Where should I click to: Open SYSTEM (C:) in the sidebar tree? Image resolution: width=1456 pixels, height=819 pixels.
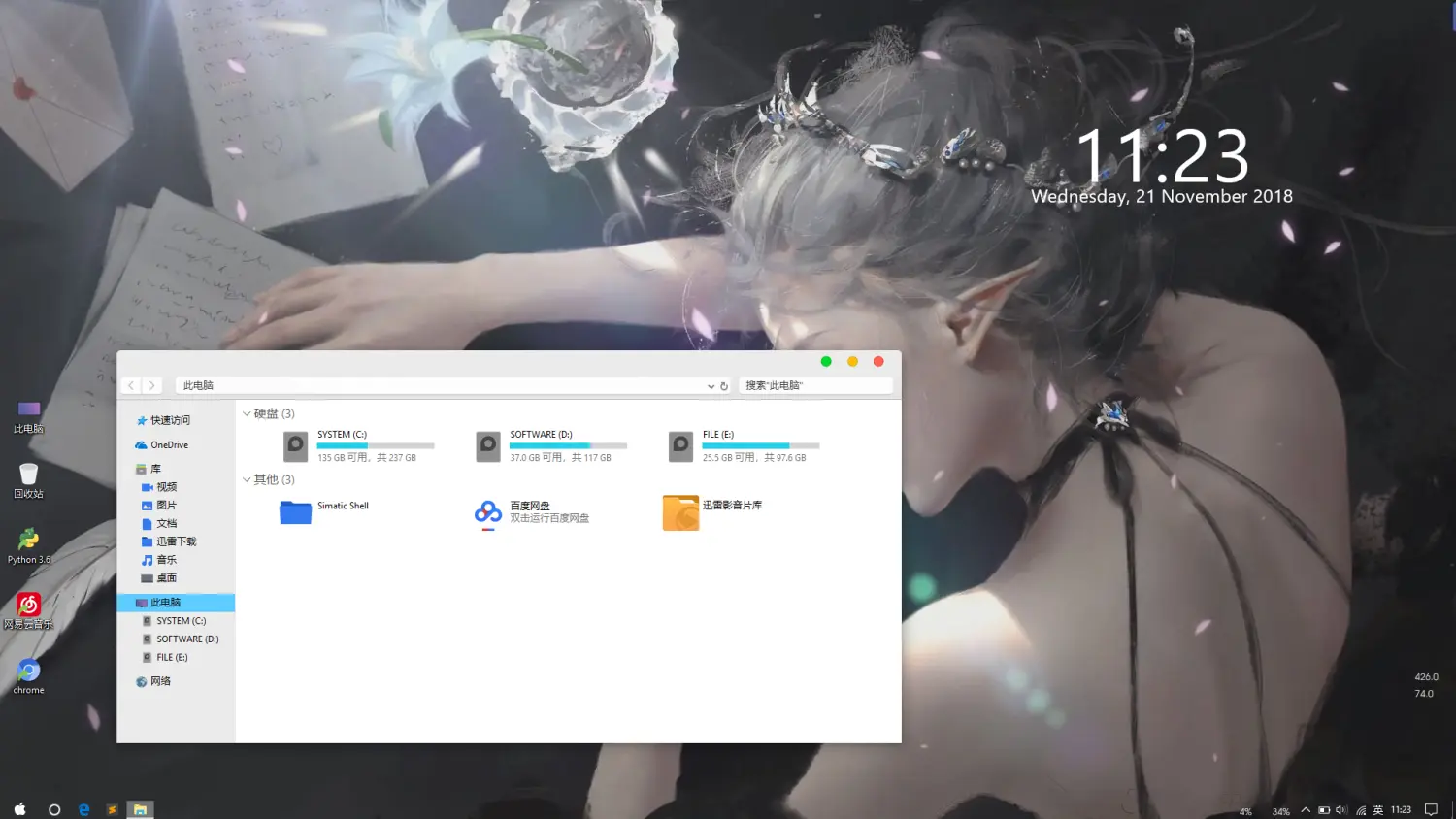[175, 621]
